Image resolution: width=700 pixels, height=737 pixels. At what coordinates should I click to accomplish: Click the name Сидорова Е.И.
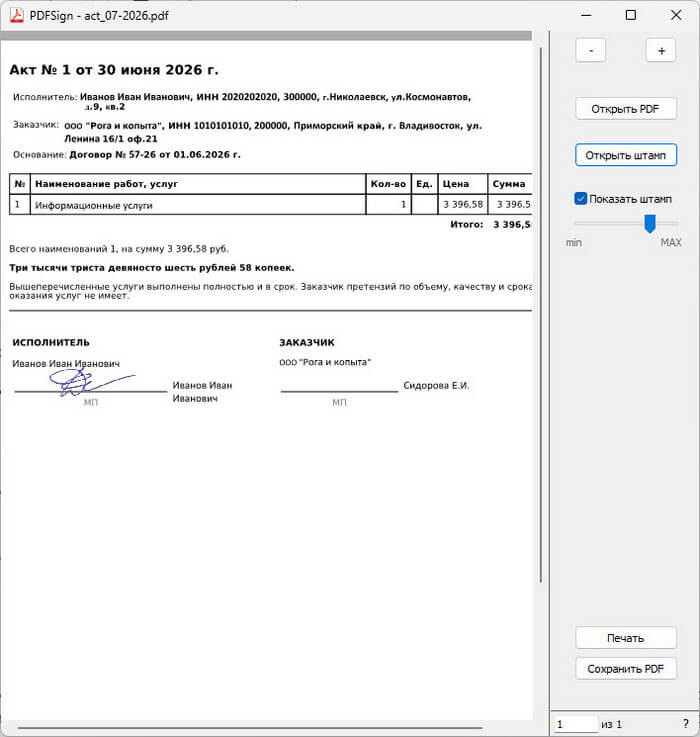tap(436, 385)
